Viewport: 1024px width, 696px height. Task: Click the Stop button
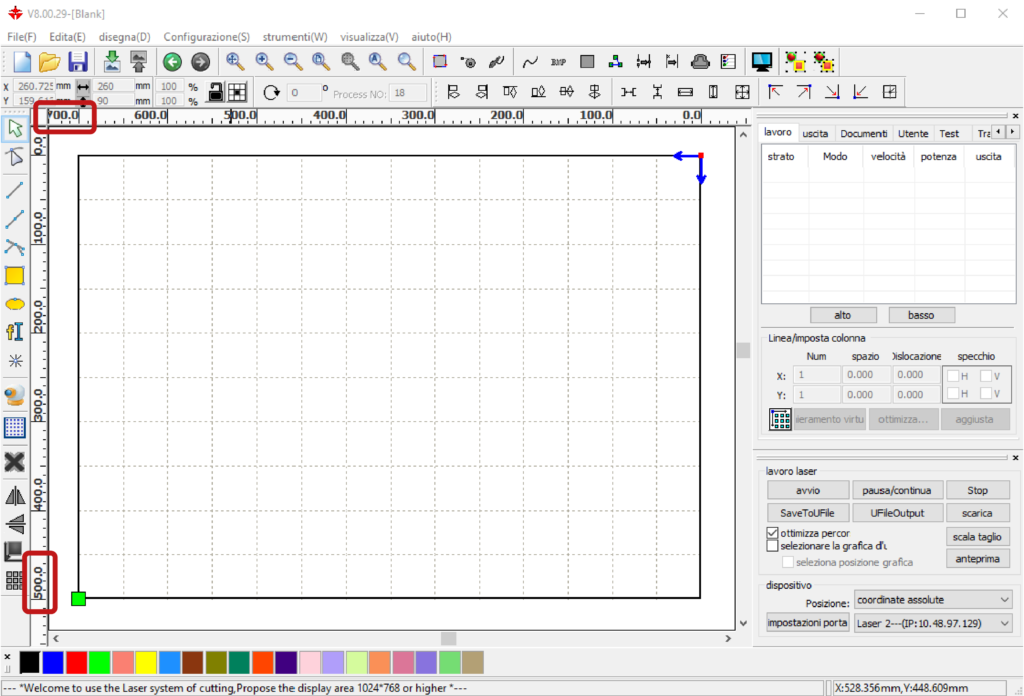pyautogui.click(x=977, y=490)
